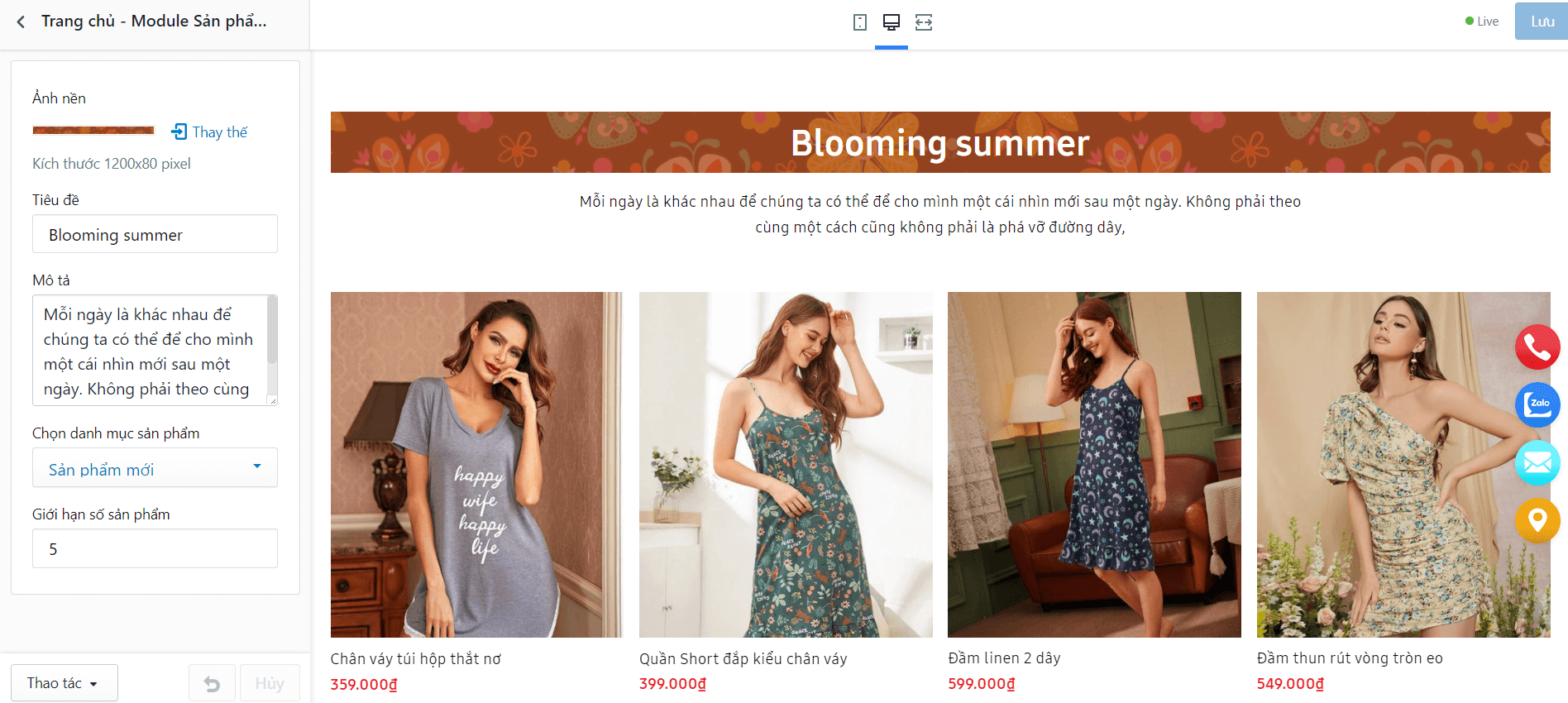Switch to full-width preview icon
This screenshot has height=703, width=1568.
(924, 22)
